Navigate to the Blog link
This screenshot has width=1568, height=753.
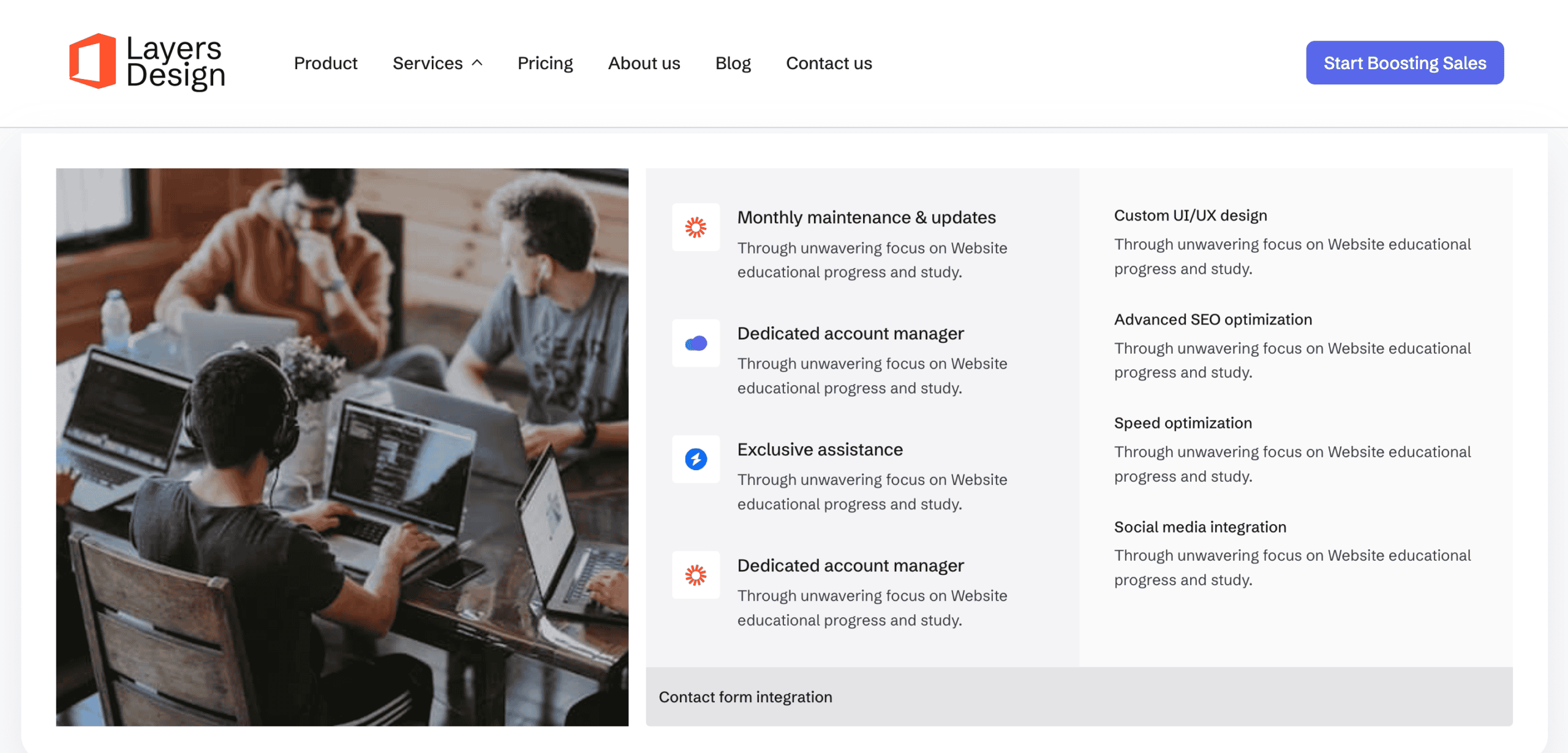733,63
